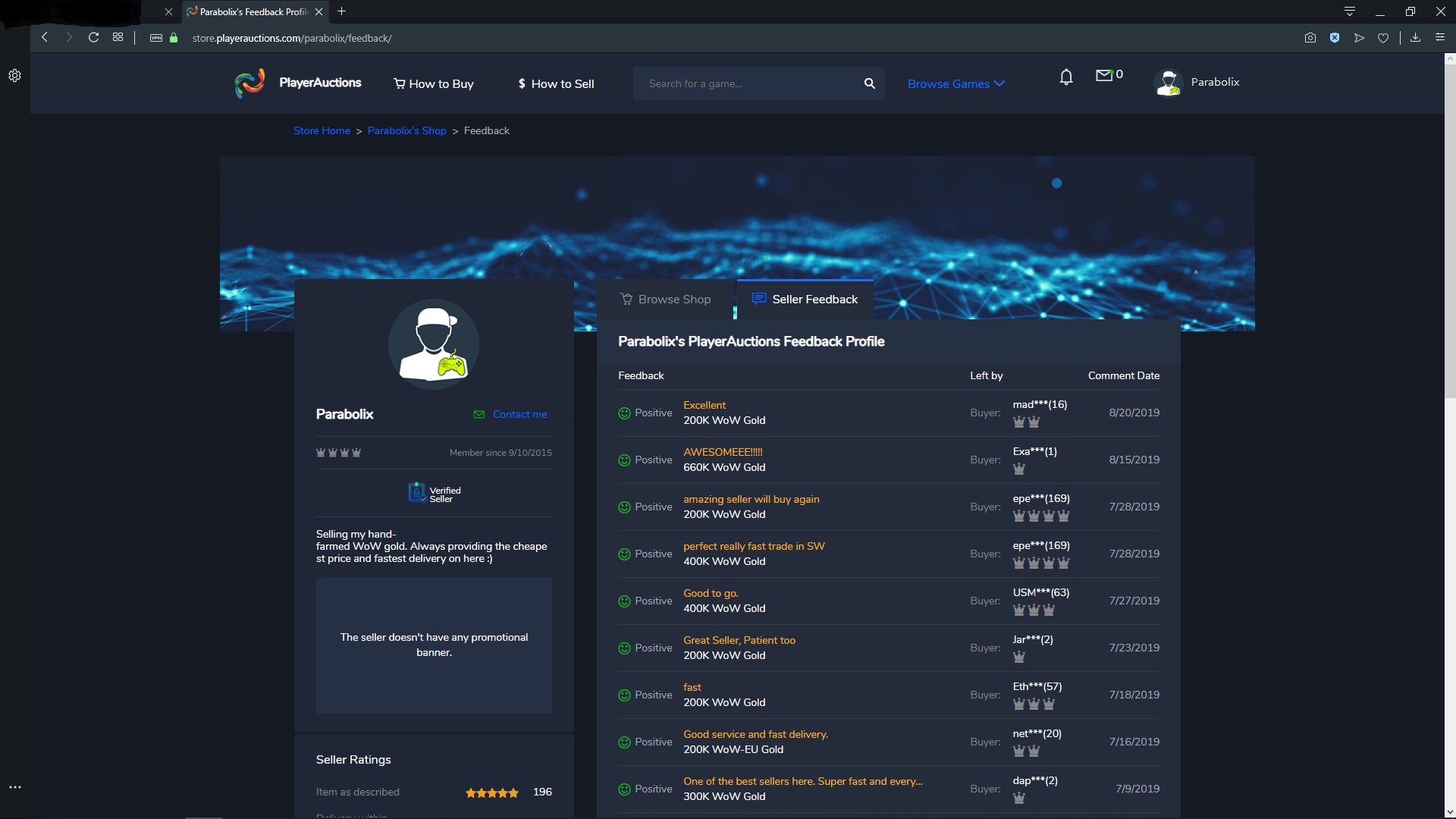The height and width of the screenshot is (819, 1456).
Task: Click 660K WoW Gold item text
Action: [724, 467]
